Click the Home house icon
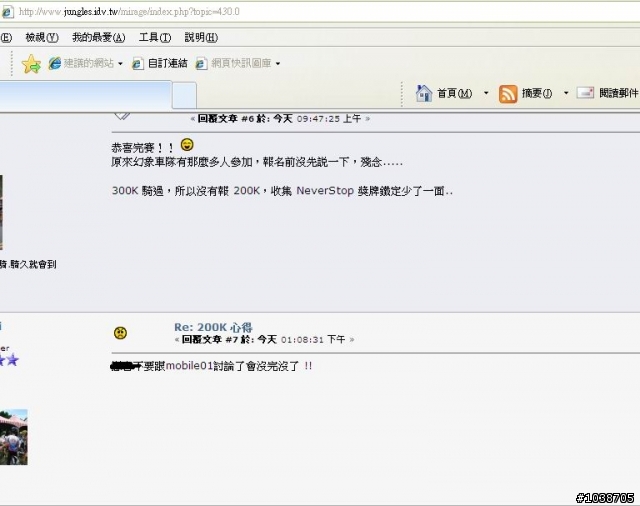The height and width of the screenshot is (506, 640). (x=424, y=93)
